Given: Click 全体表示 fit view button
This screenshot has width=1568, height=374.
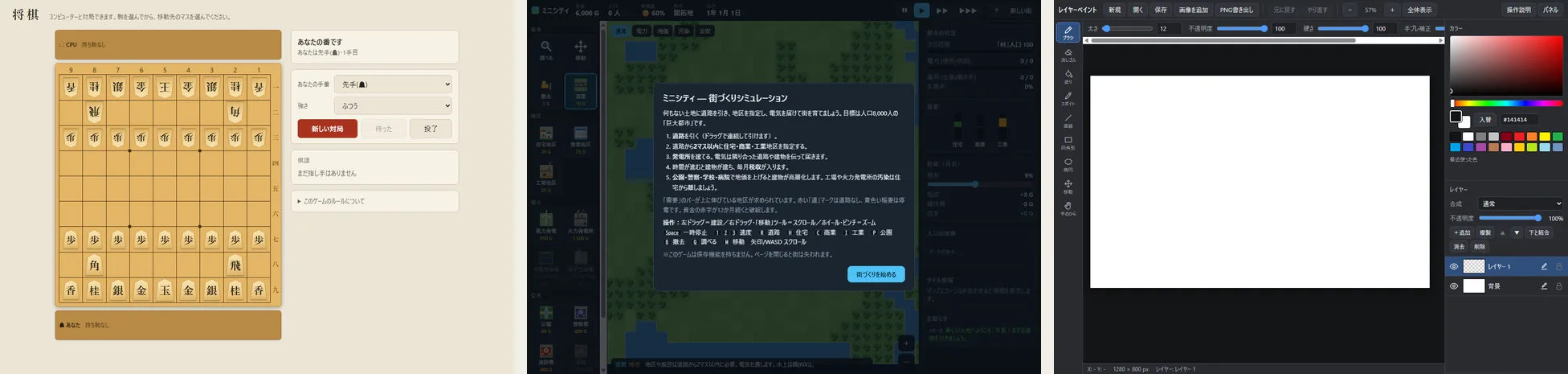Looking at the screenshot, I should 1419,10.
